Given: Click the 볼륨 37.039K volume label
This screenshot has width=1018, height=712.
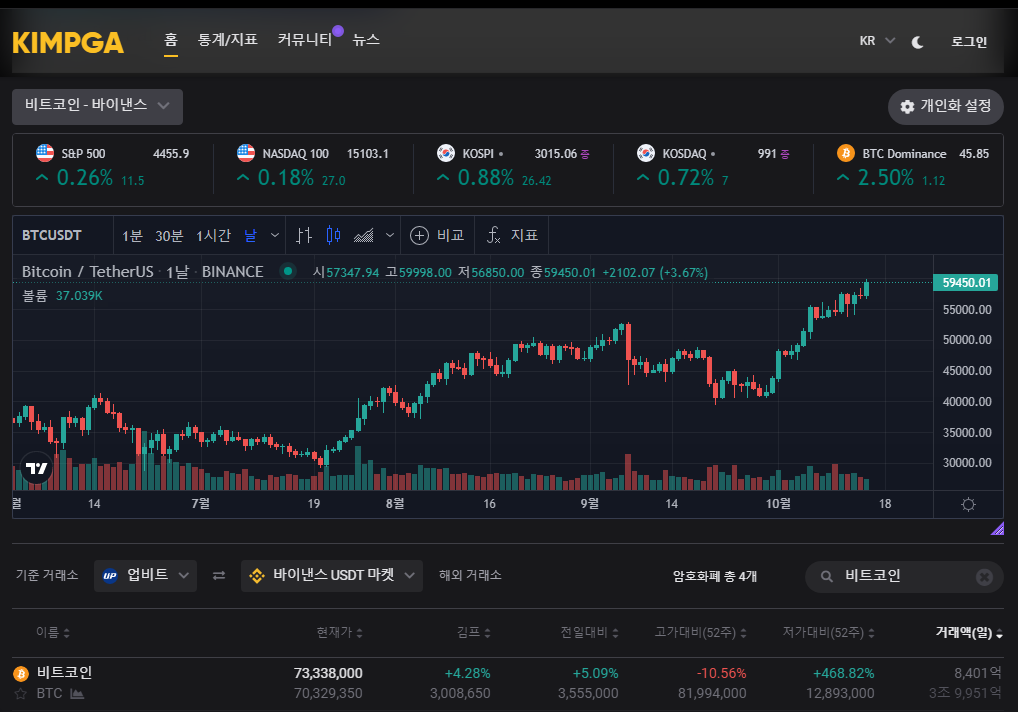Looking at the screenshot, I should [62, 295].
